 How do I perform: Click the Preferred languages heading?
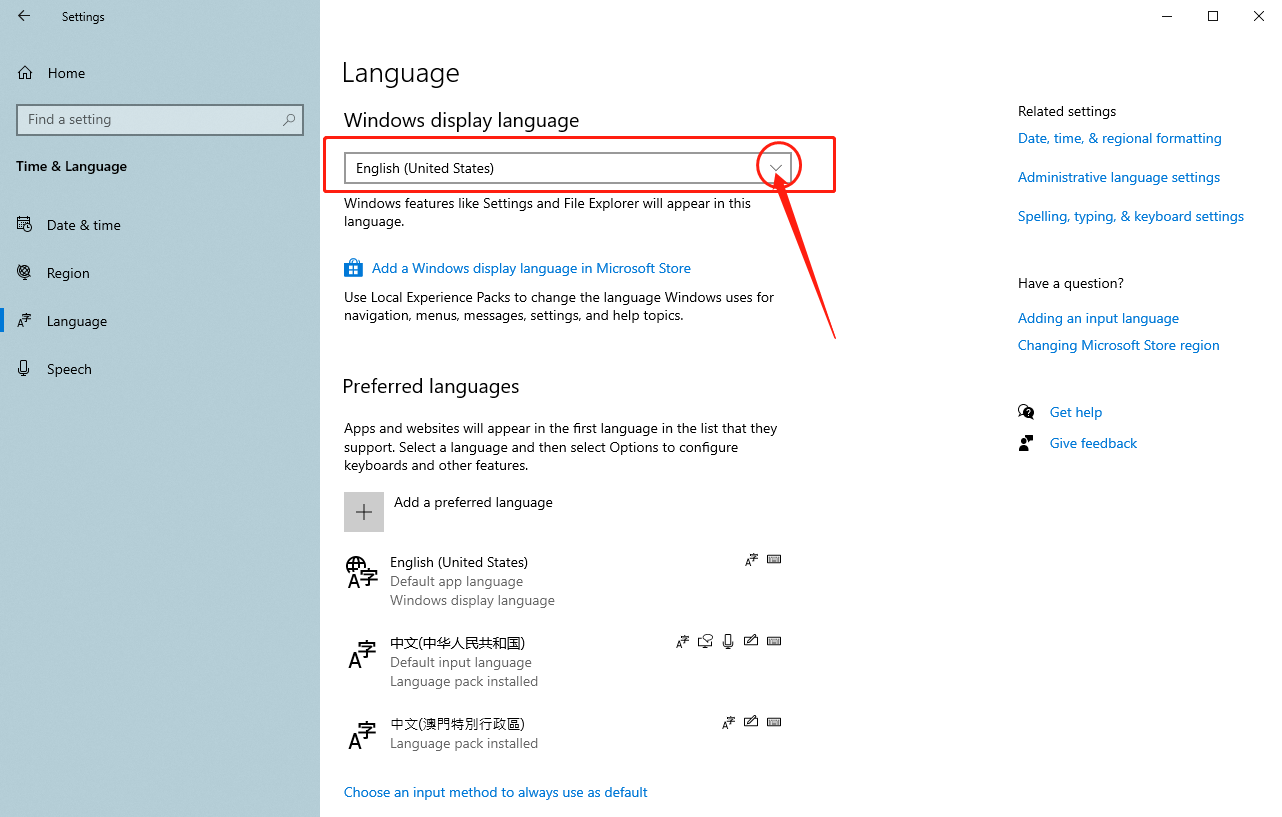pos(431,386)
